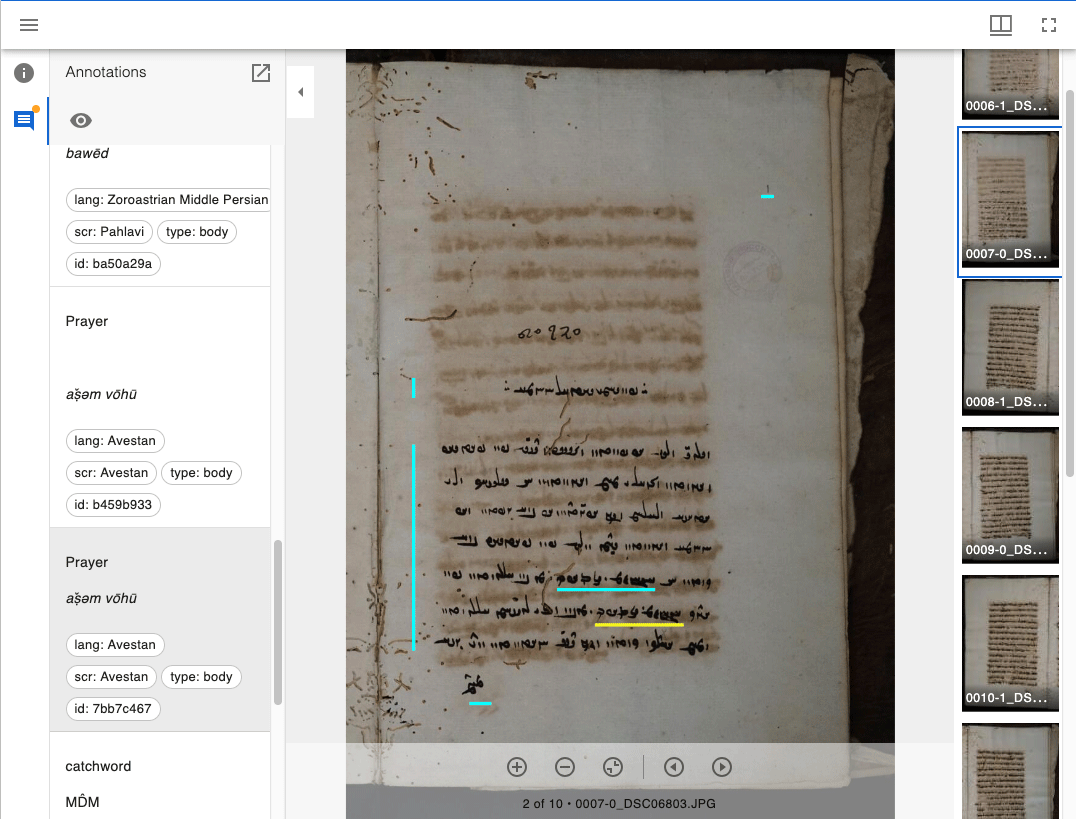Reset the zoom view
Image resolution: width=1076 pixels, height=819 pixels.
[613, 767]
